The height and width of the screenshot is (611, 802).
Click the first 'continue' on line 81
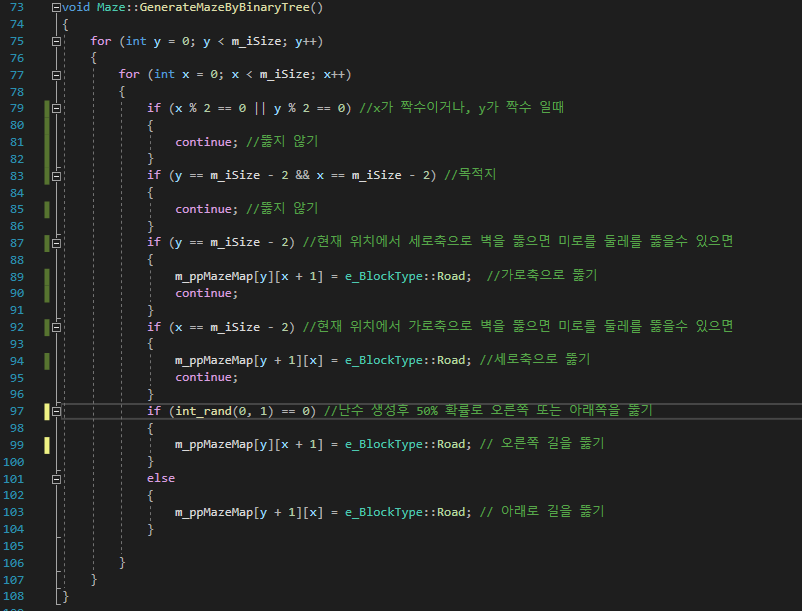coord(203,142)
